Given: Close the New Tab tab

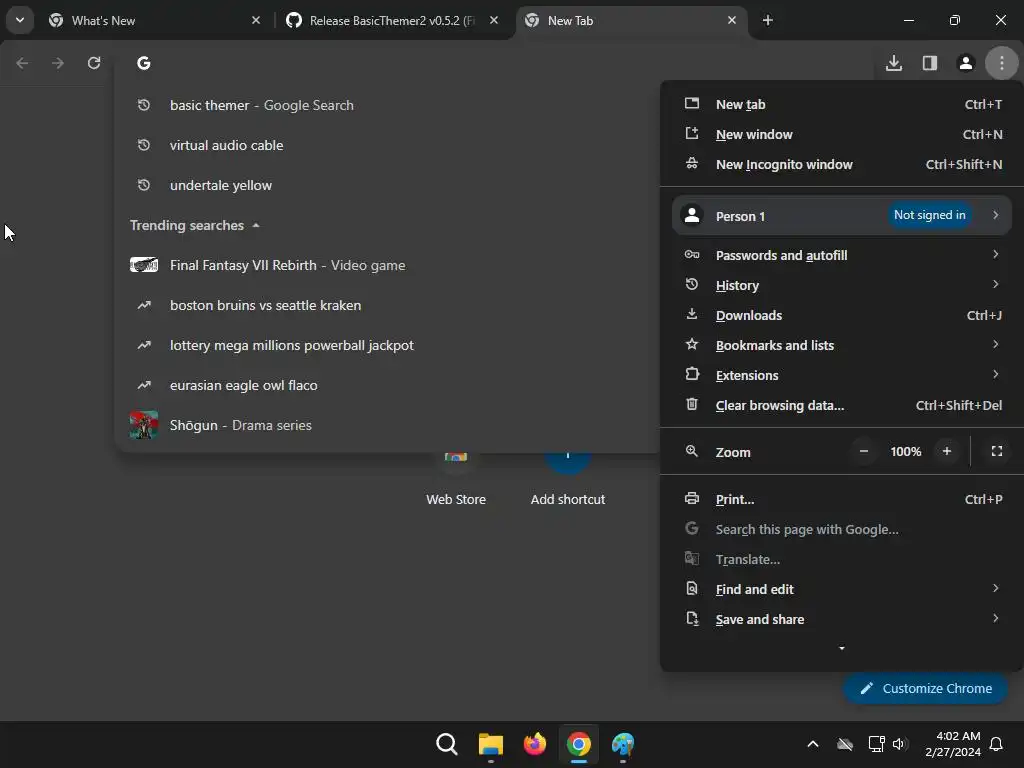Looking at the screenshot, I should point(732,20).
